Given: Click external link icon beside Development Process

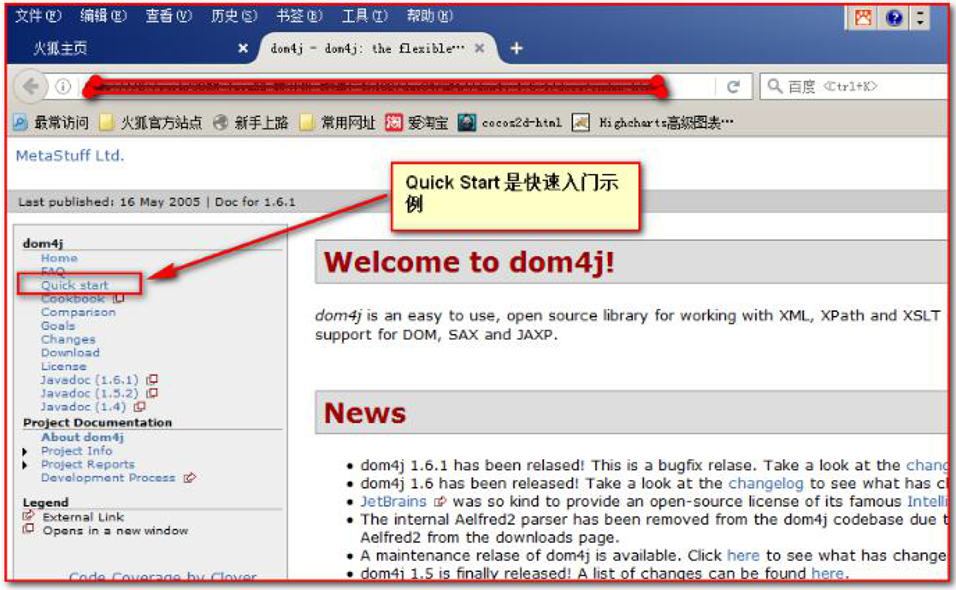Looking at the screenshot, I should (x=190, y=478).
